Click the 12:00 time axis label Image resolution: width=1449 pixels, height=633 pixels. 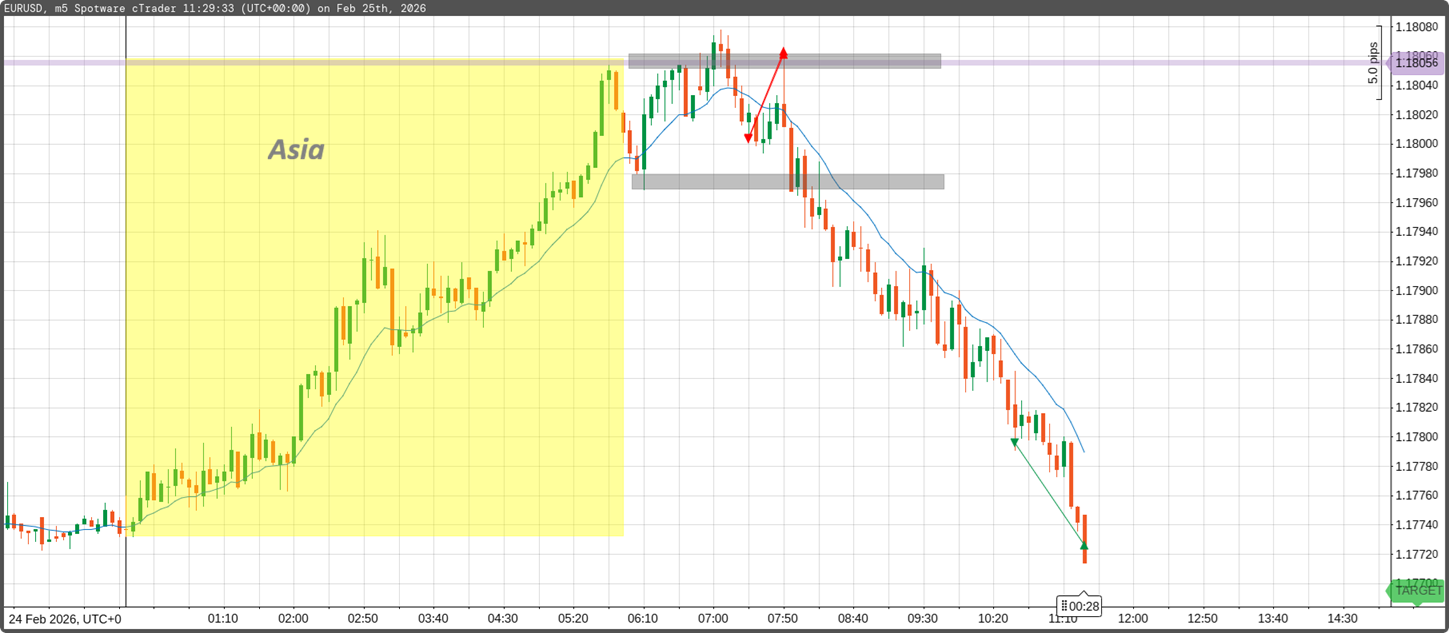[1132, 618]
